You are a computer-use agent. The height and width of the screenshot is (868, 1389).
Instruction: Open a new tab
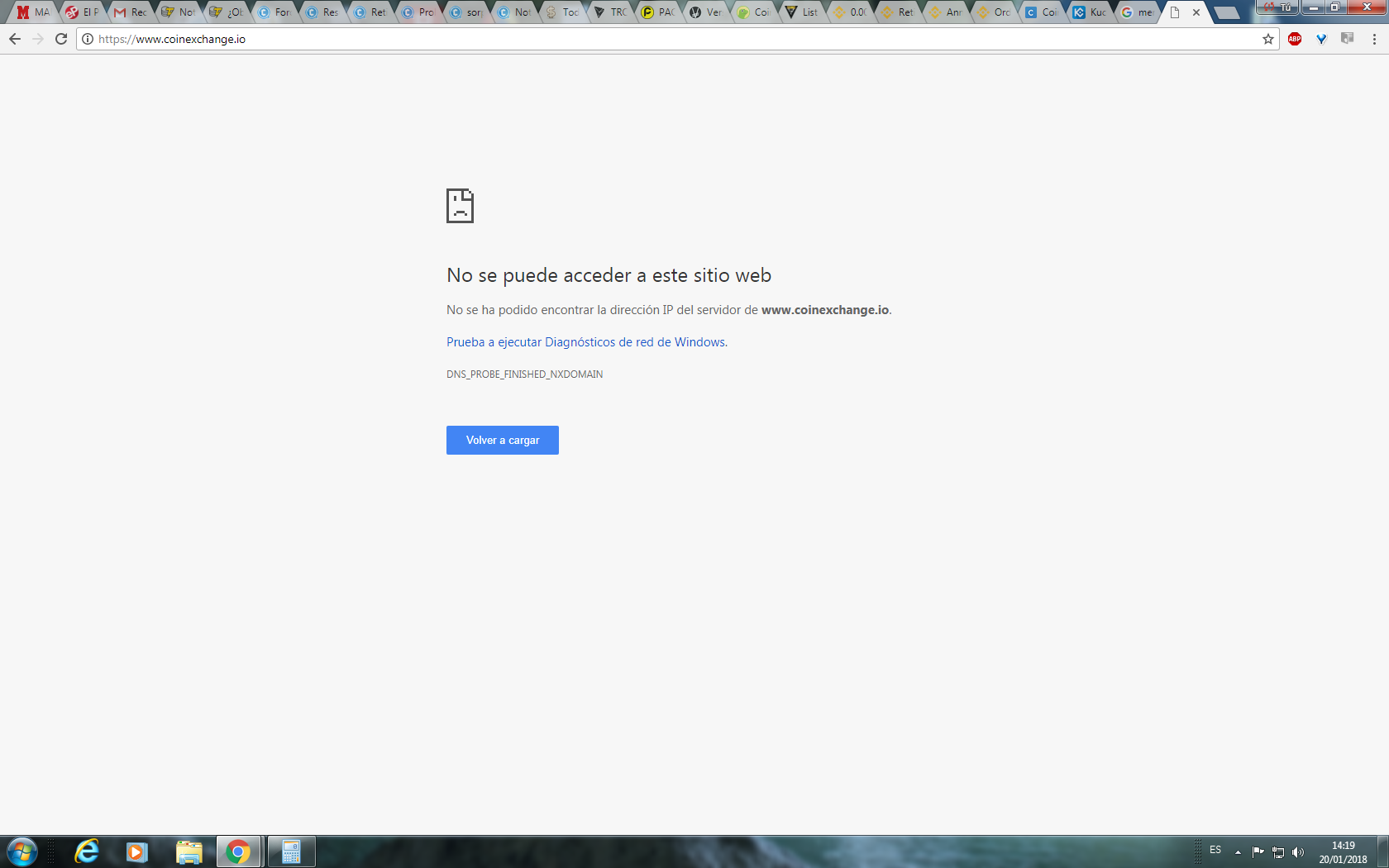(x=1226, y=12)
